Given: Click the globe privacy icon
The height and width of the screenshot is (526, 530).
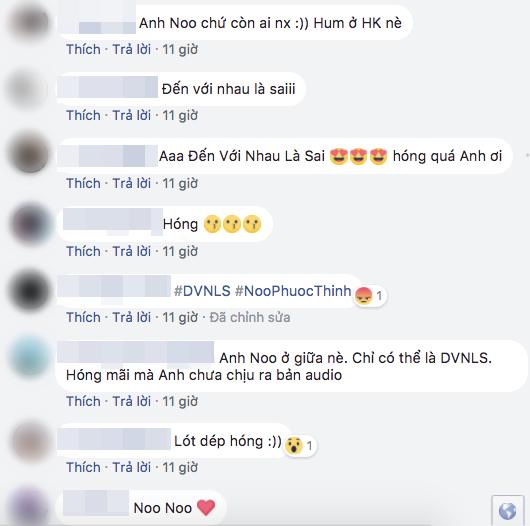Looking at the screenshot, I should pos(507,511).
